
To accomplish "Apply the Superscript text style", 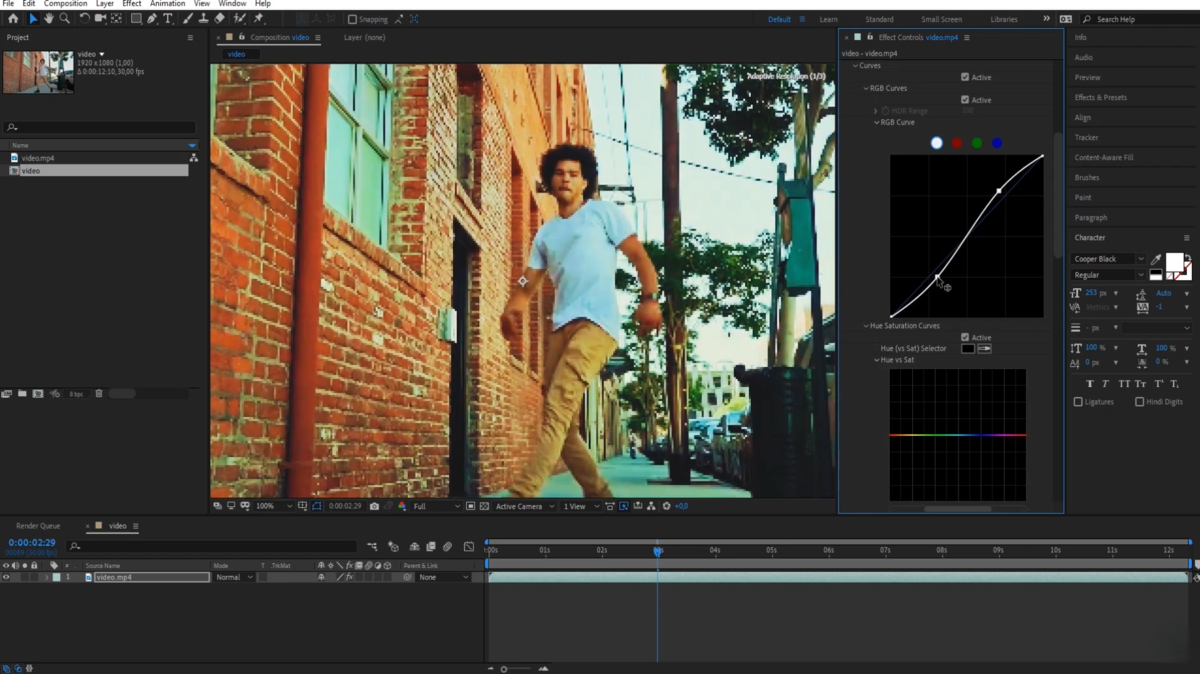I will tap(1158, 384).
